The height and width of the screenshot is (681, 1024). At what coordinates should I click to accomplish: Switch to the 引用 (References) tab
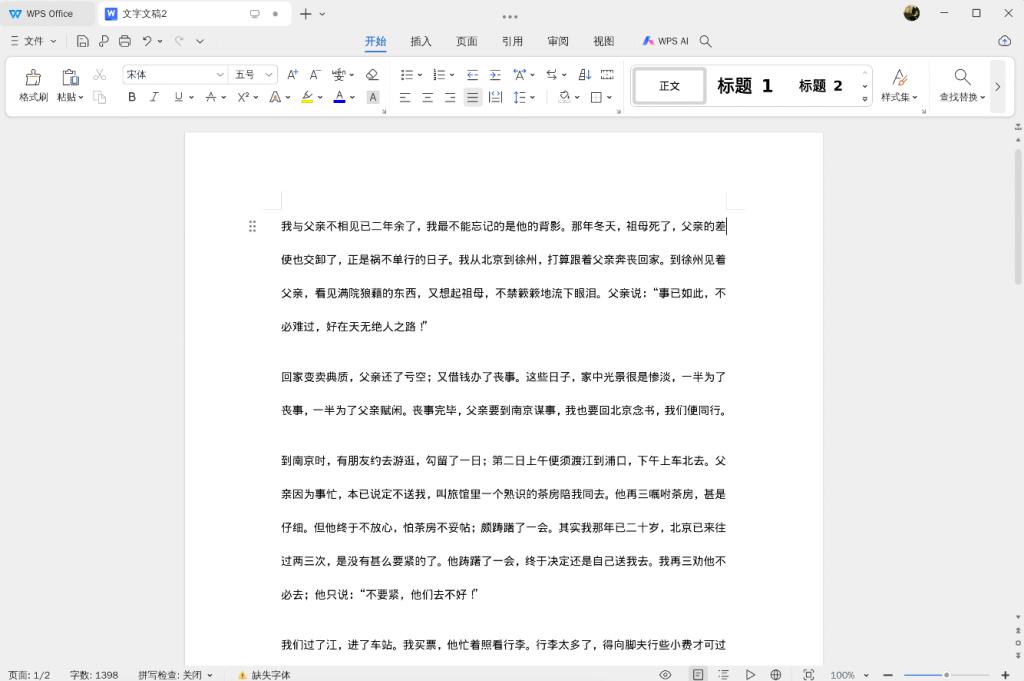(512, 41)
